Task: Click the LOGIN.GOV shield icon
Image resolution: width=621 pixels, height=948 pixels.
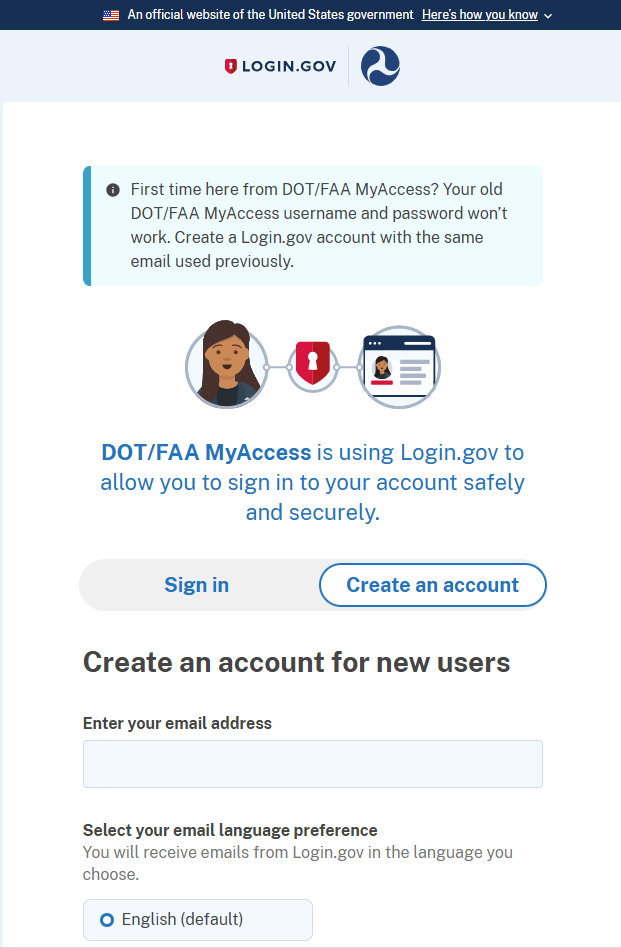Action: click(x=231, y=65)
